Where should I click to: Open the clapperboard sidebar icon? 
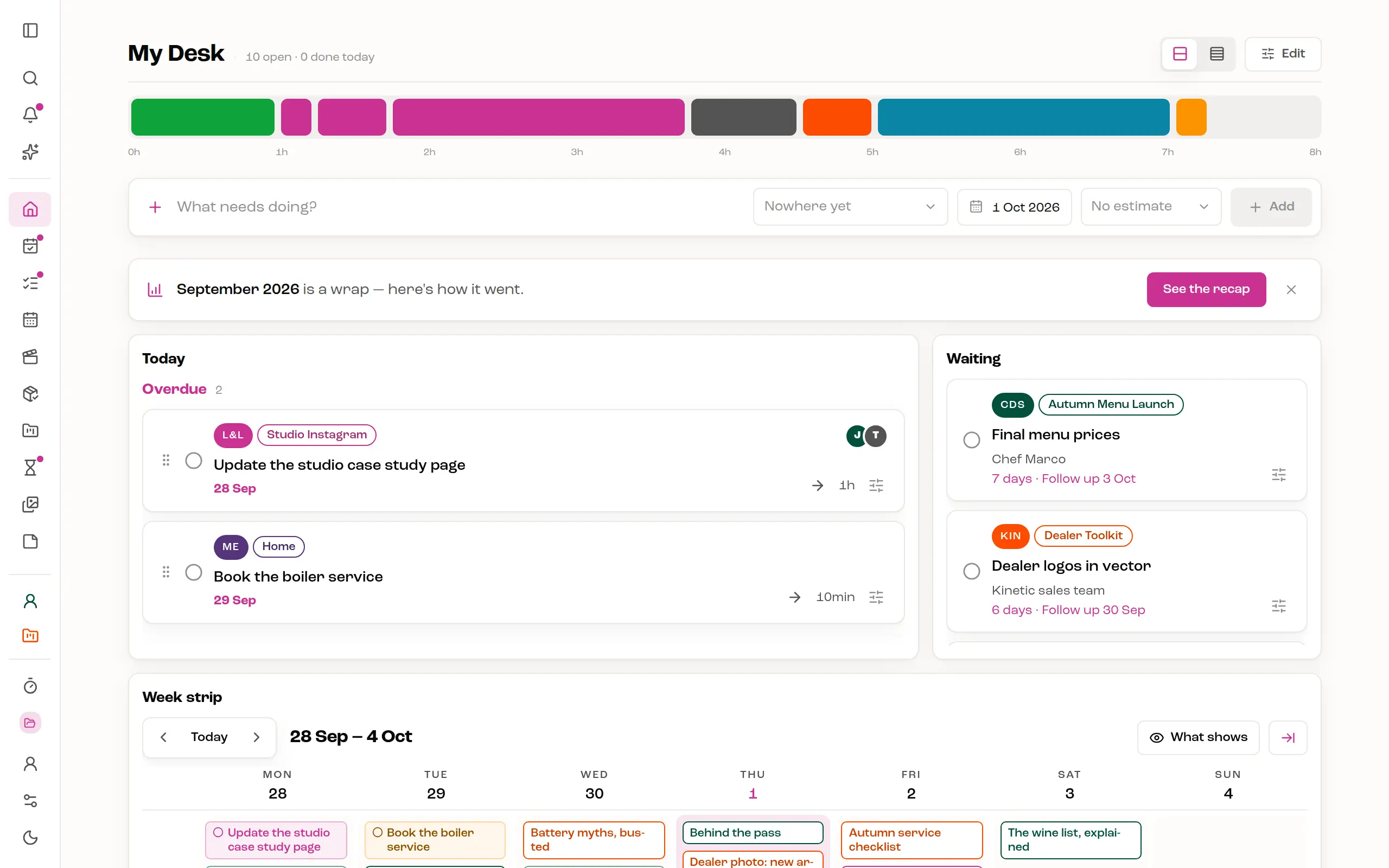click(30, 357)
